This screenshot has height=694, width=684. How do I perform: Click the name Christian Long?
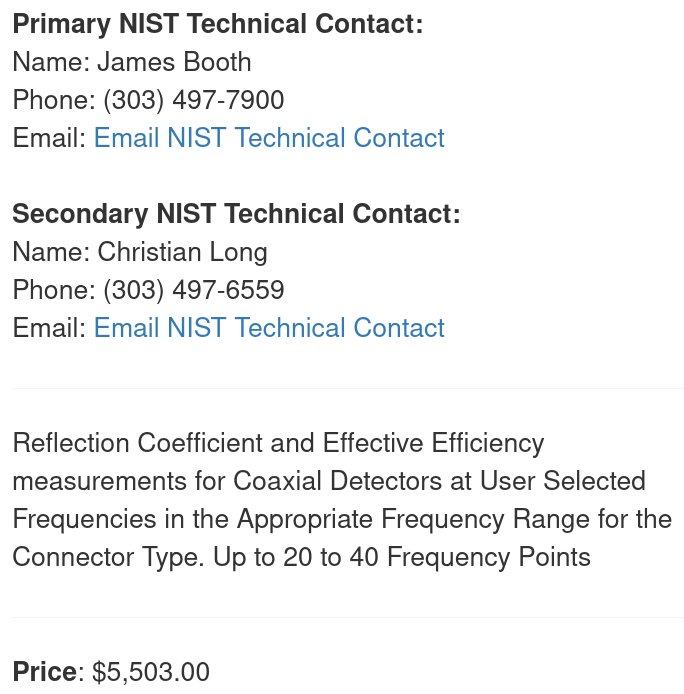click(182, 252)
